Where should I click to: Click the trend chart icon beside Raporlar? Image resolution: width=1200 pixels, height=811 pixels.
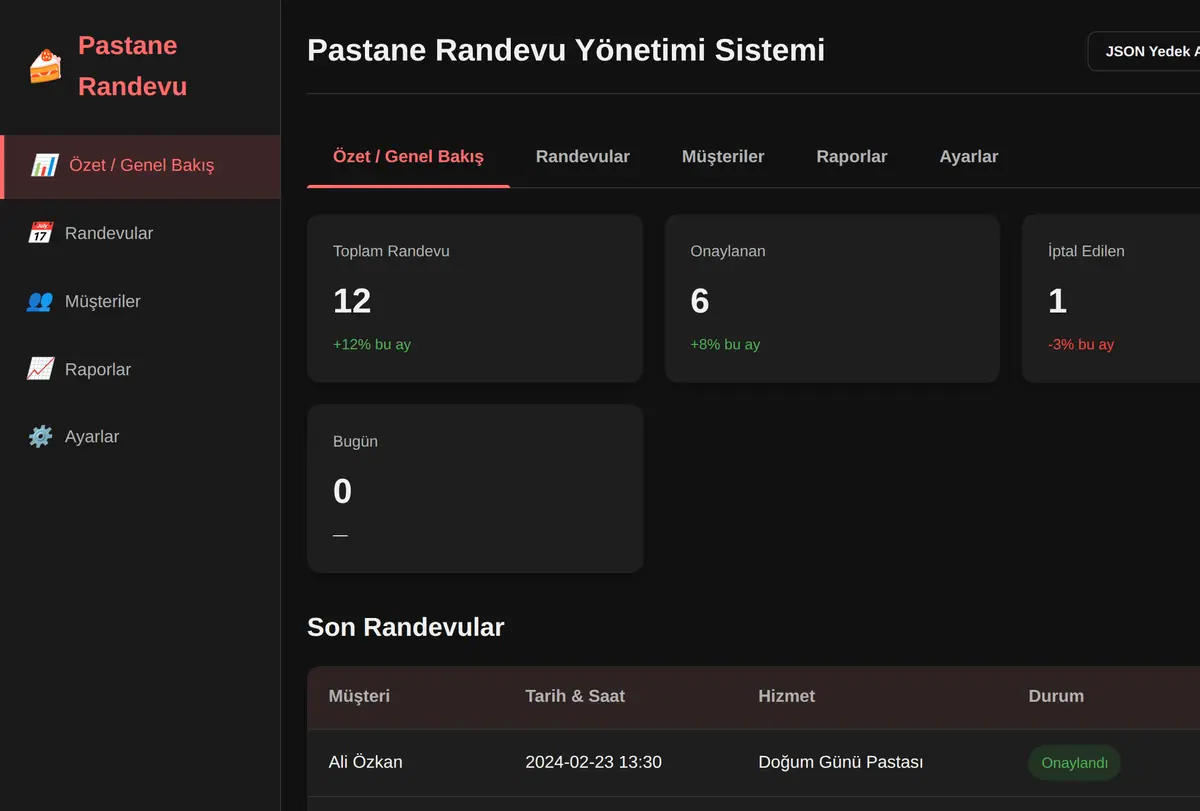[x=40, y=369]
